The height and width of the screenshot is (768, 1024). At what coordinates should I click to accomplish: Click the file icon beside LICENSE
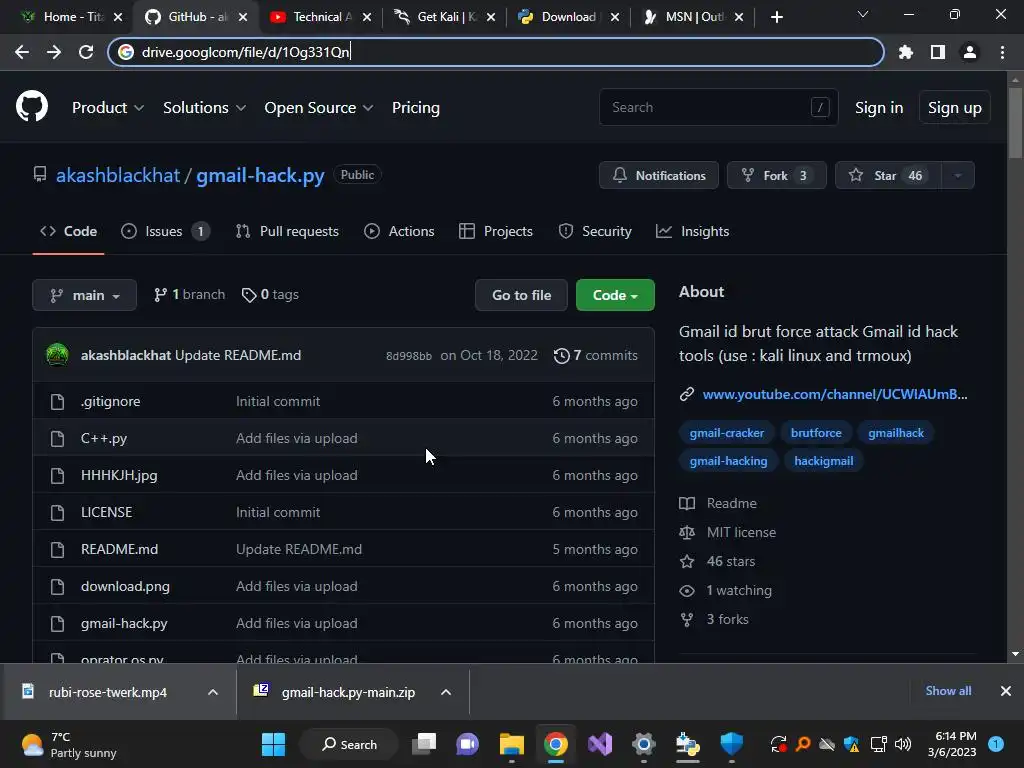57,513
